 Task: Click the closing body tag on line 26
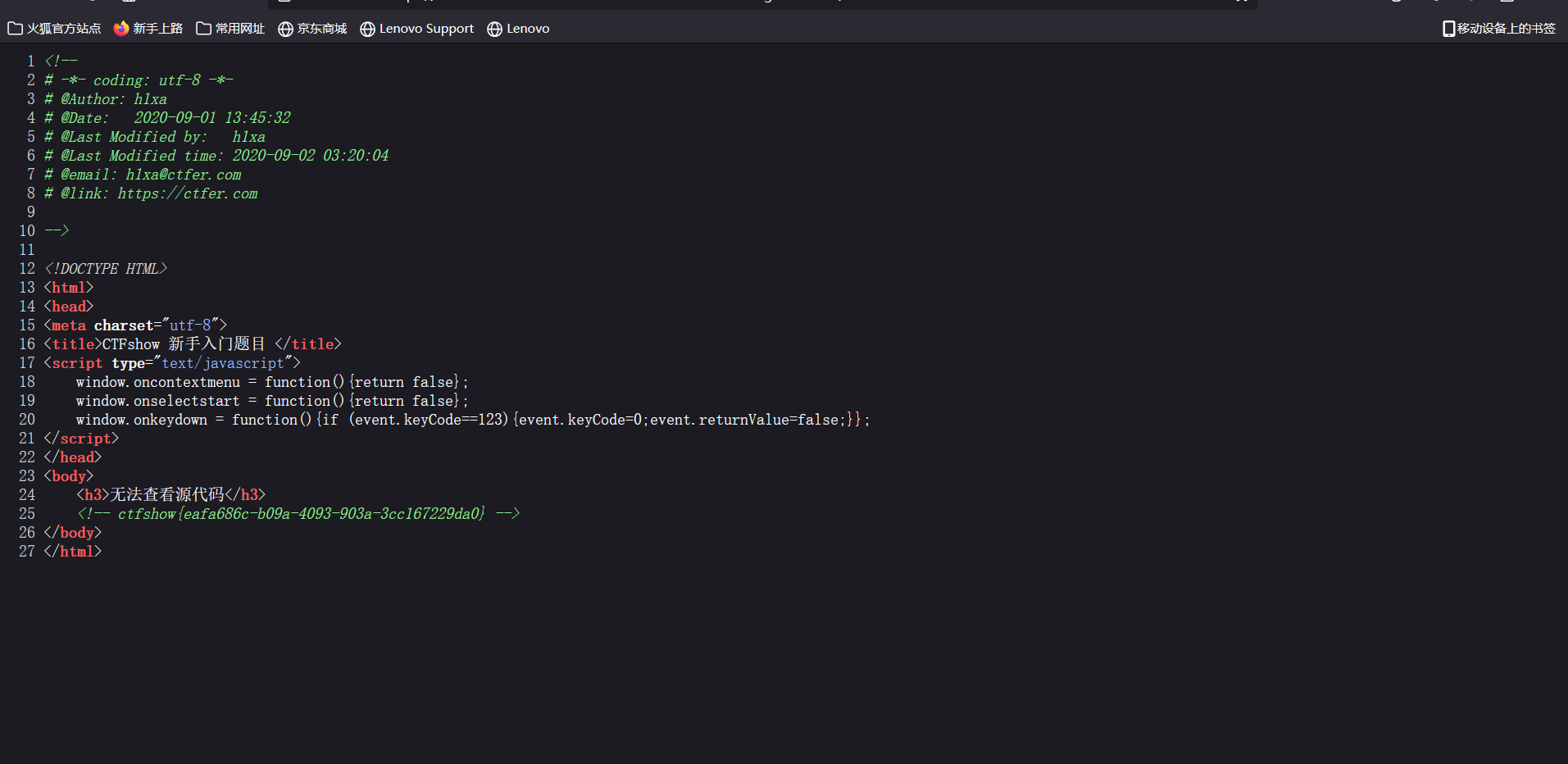[x=73, y=533]
